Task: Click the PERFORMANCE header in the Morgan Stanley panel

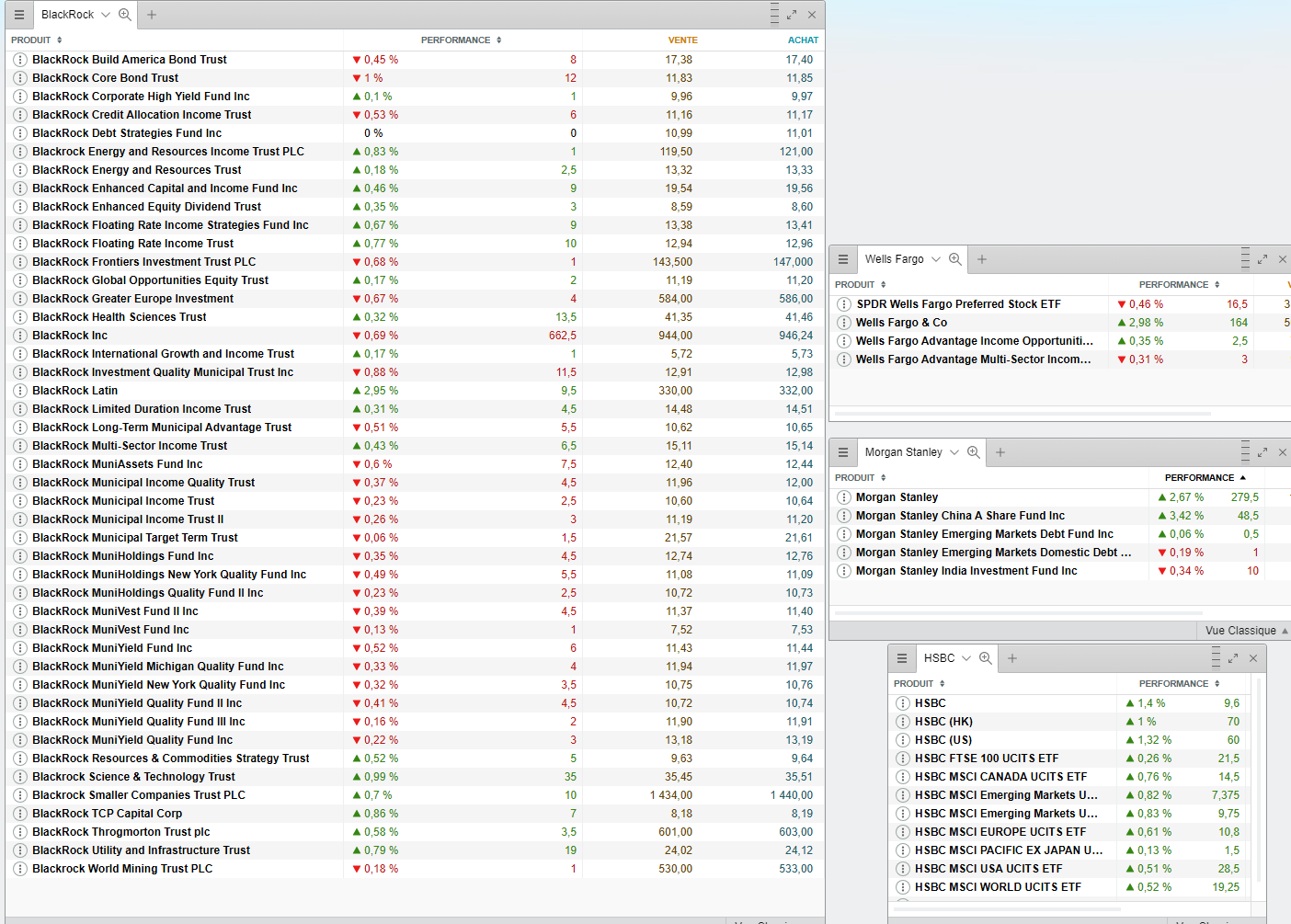Action: tap(1205, 478)
